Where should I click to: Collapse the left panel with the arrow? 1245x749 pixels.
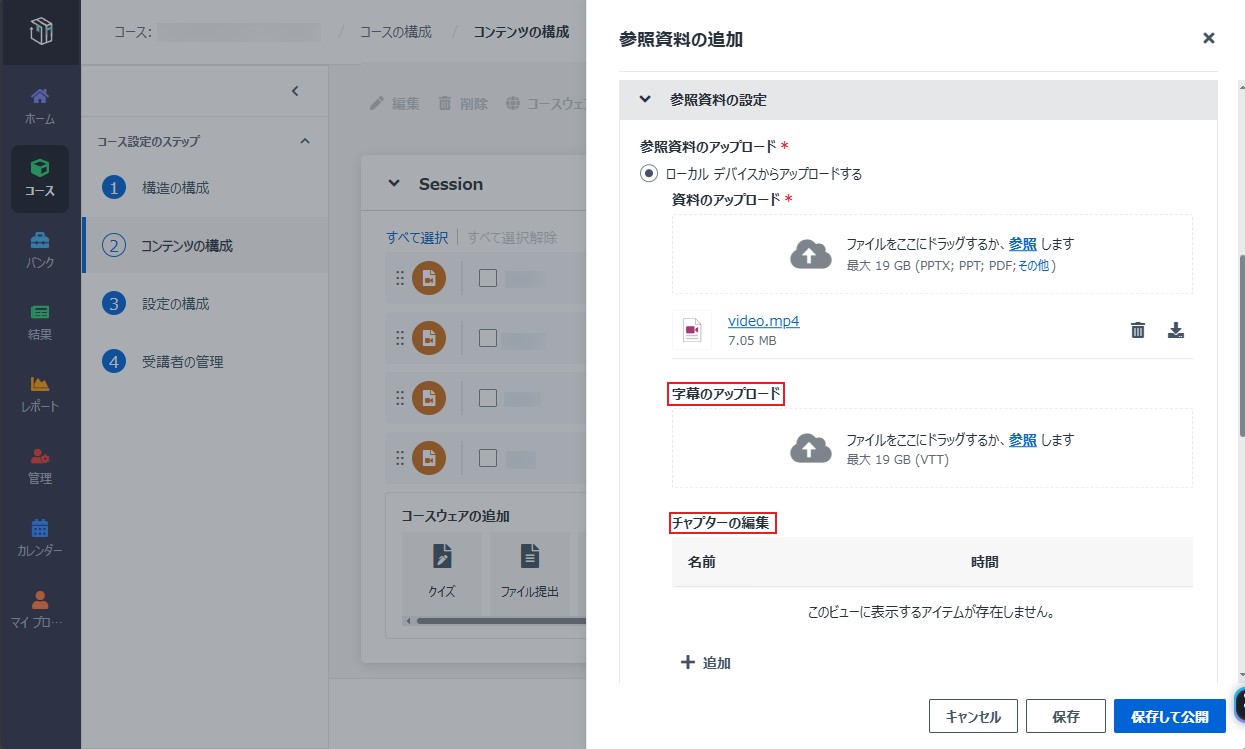click(x=294, y=90)
